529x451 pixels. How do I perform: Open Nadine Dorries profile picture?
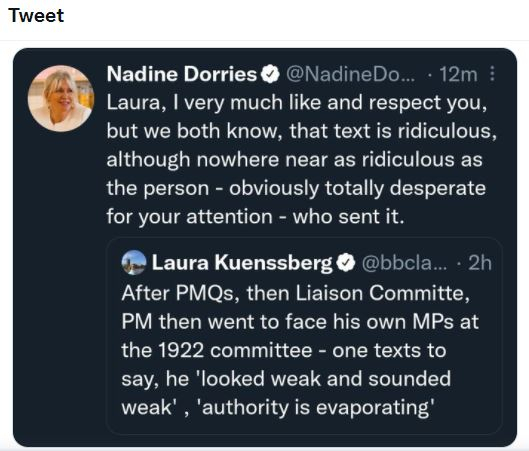pyautogui.click(x=61, y=98)
